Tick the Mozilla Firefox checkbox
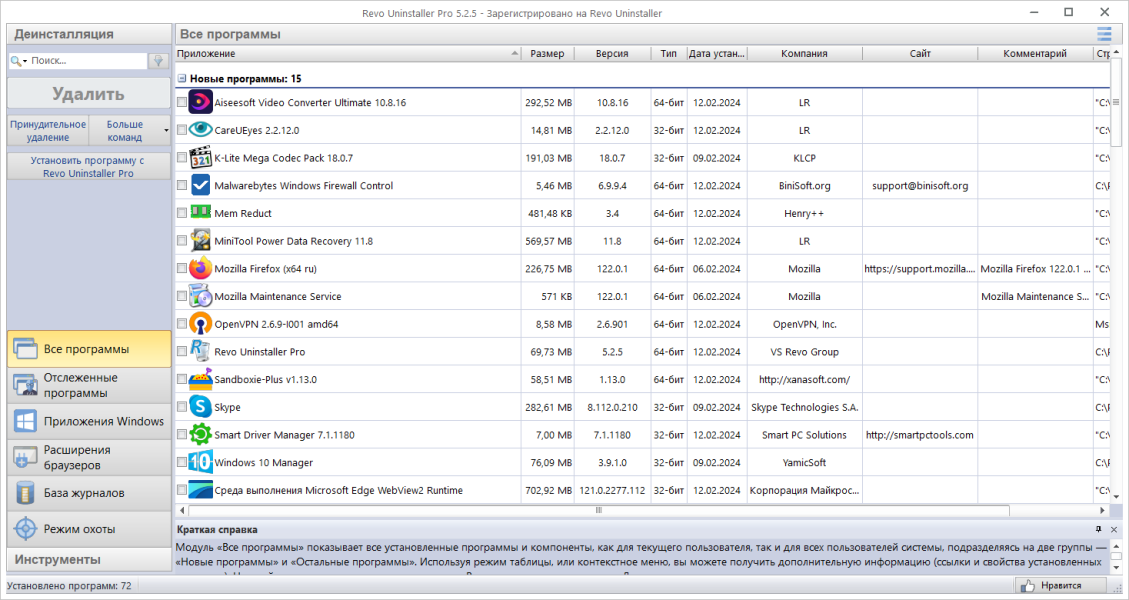The height and width of the screenshot is (600, 1129). [182, 268]
